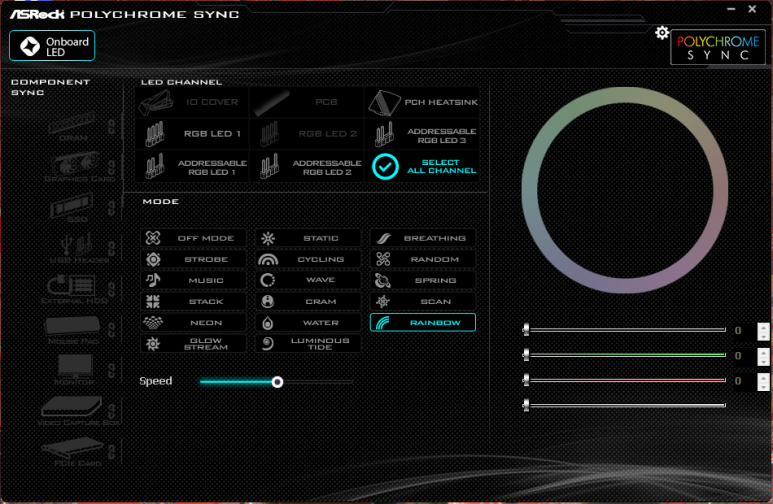The height and width of the screenshot is (504, 773).
Task: Set lighting to Off Mode
Action: (x=193, y=238)
